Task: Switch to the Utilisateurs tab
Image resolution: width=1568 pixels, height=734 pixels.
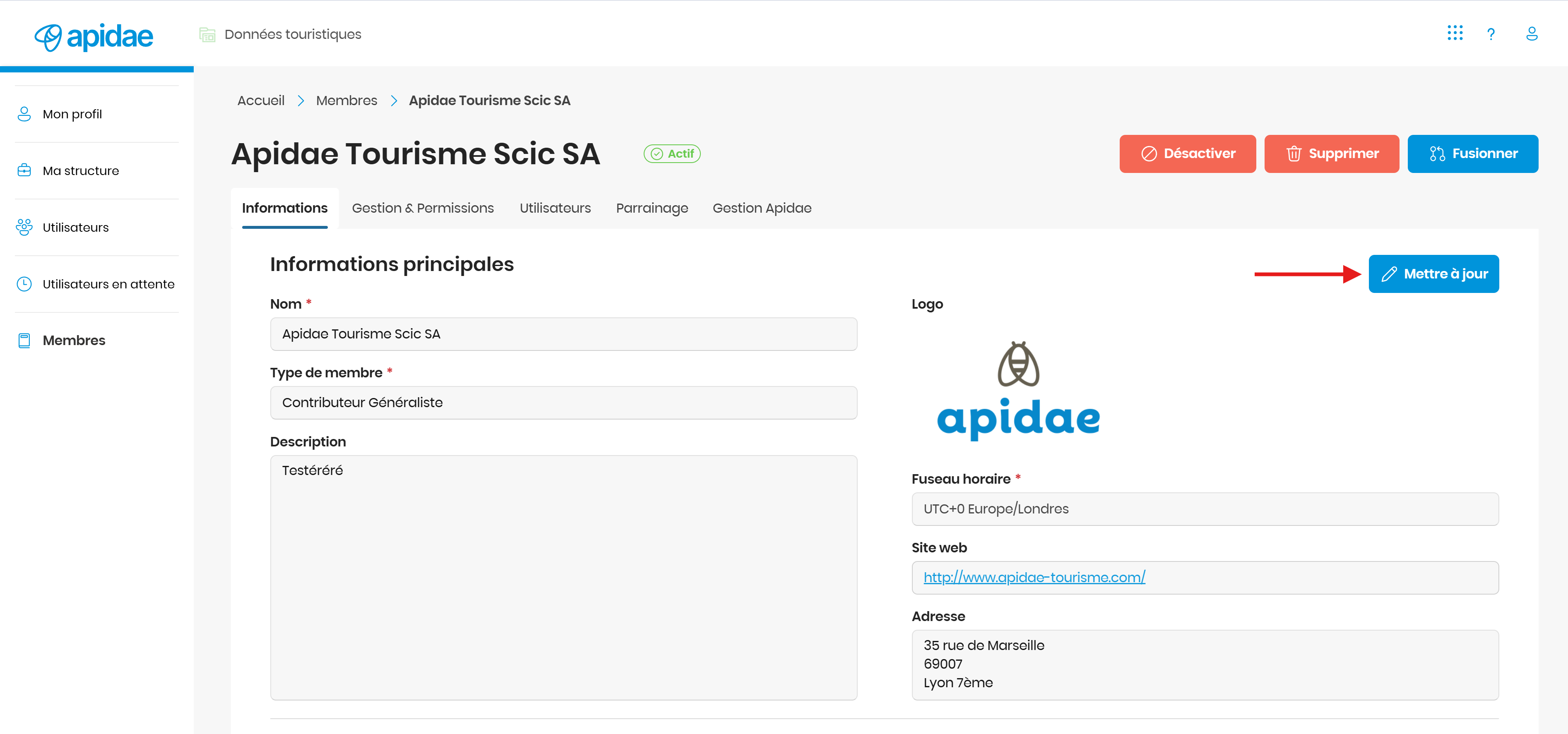Action: coord(555,208)
